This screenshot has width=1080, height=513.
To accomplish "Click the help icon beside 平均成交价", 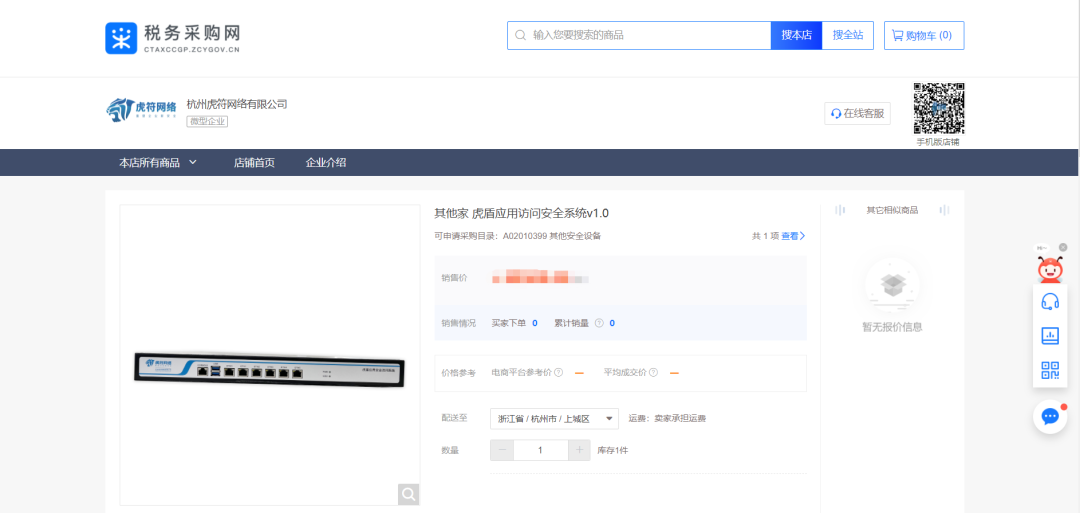I will [x=653, y=373].
